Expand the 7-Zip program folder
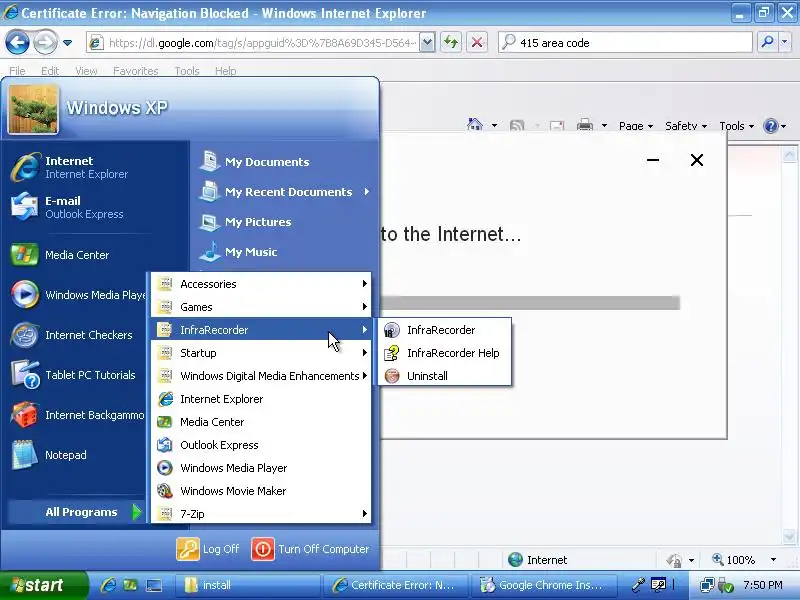Image resolution: width=800 pixels, height=600 pixels. [x=261, y=514]
